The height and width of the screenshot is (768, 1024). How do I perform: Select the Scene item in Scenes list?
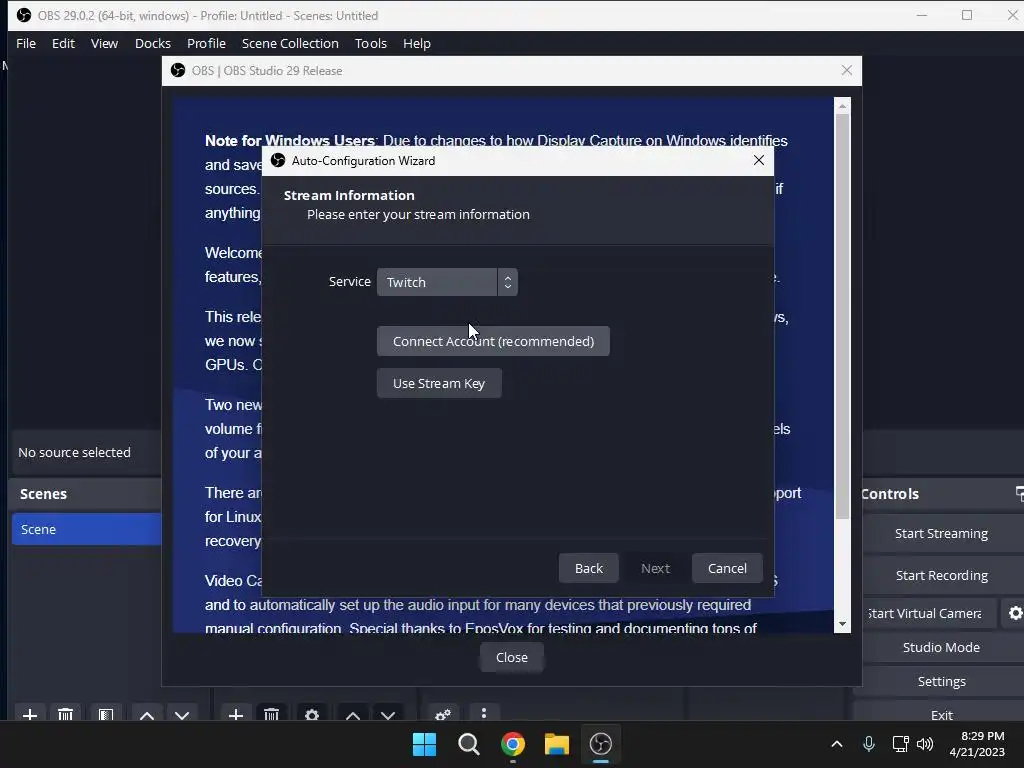[87, 529]
